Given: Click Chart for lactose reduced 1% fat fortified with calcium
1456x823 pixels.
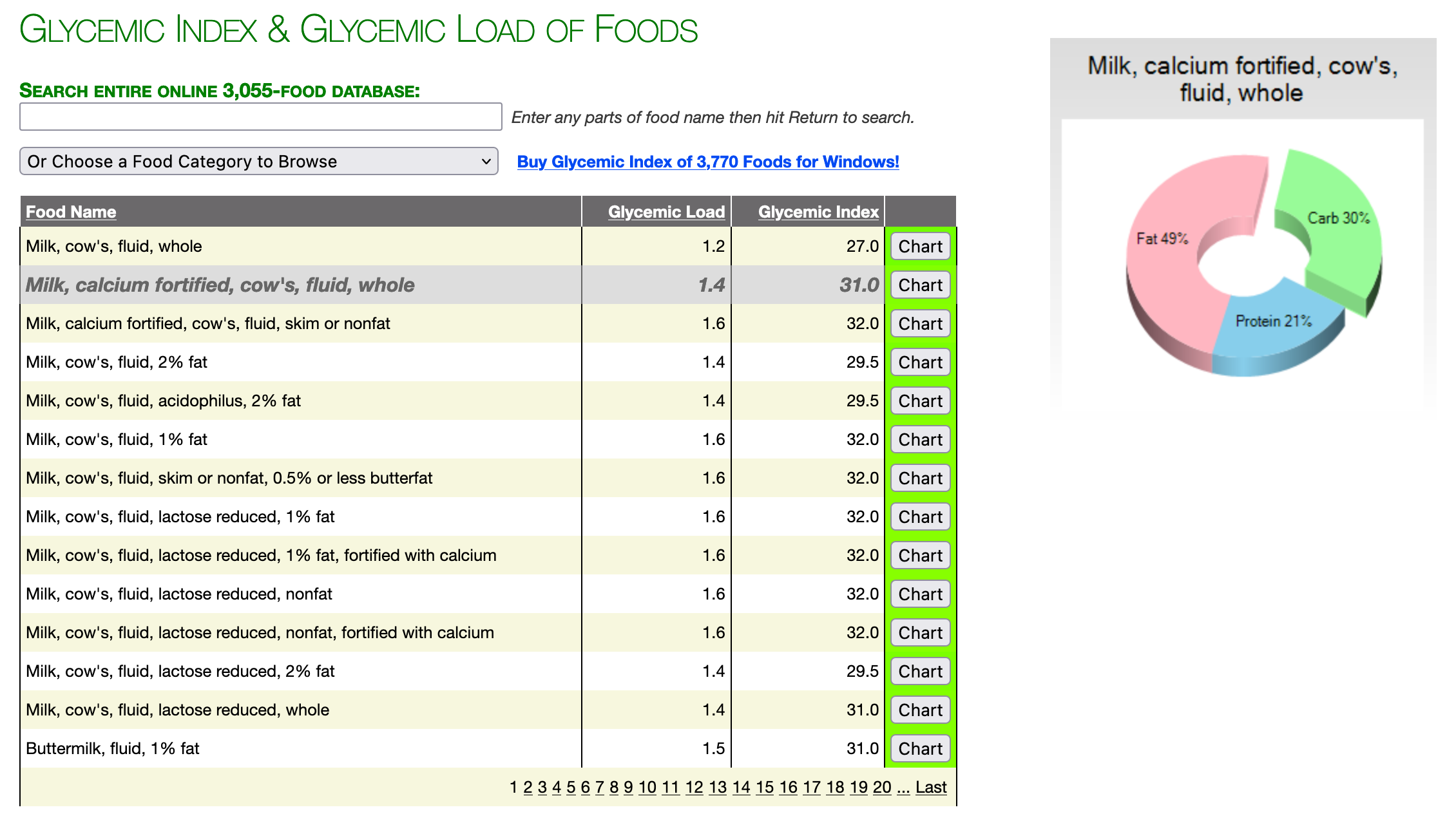Looking at the screenshot, I should click(x=920, y=555).
